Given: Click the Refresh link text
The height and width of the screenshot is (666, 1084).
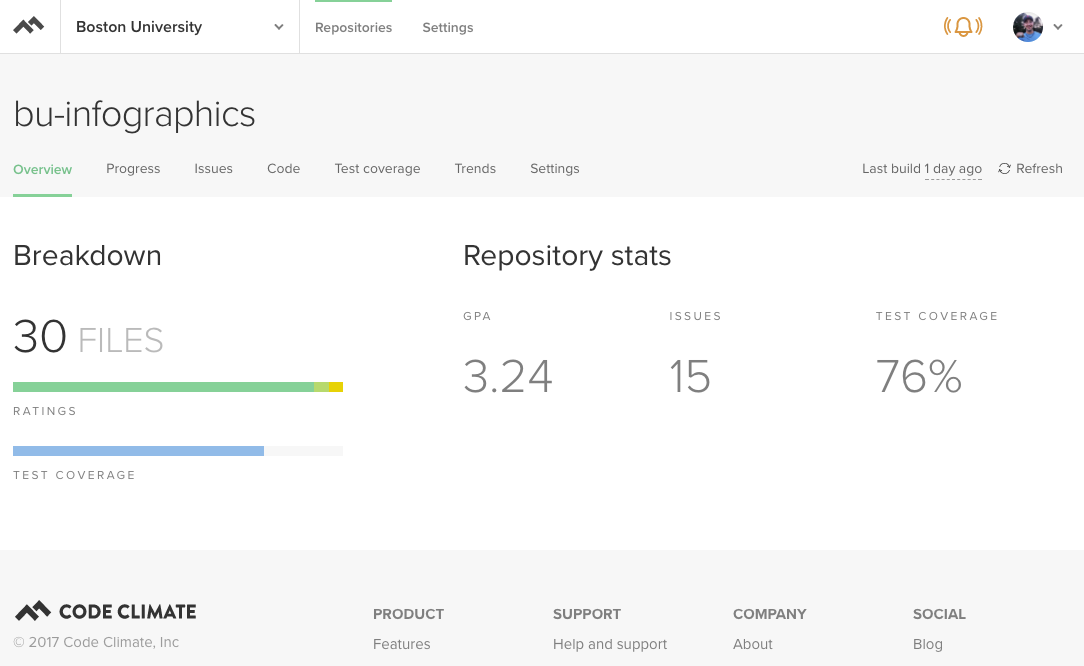Looking at the screenshot, I should pyautogui.click(x=1039, y=169).
